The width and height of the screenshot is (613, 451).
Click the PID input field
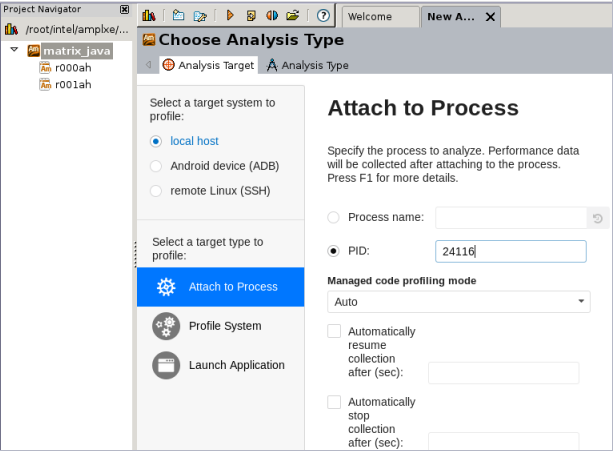[x=510, y=251]
